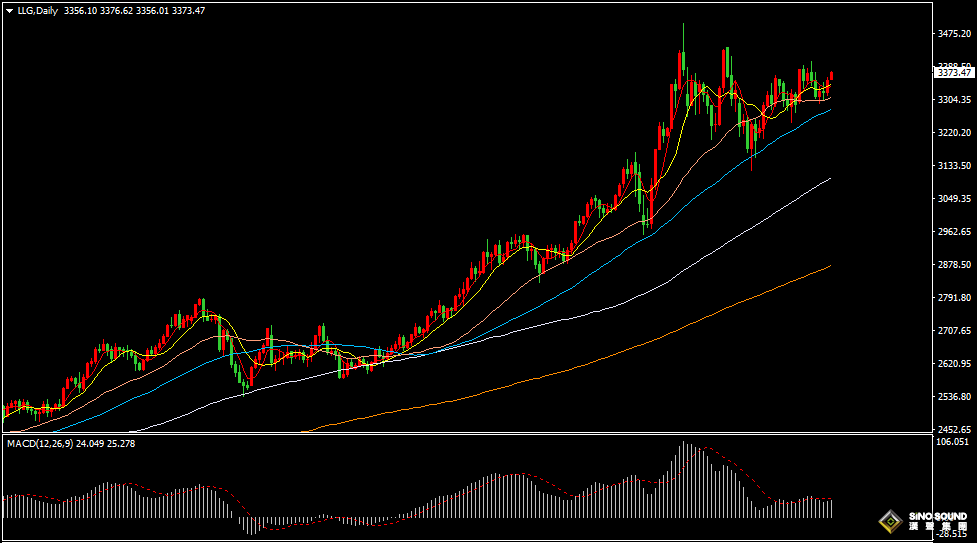Click the LLG,Daily symbol title

[x=37, y=11]
